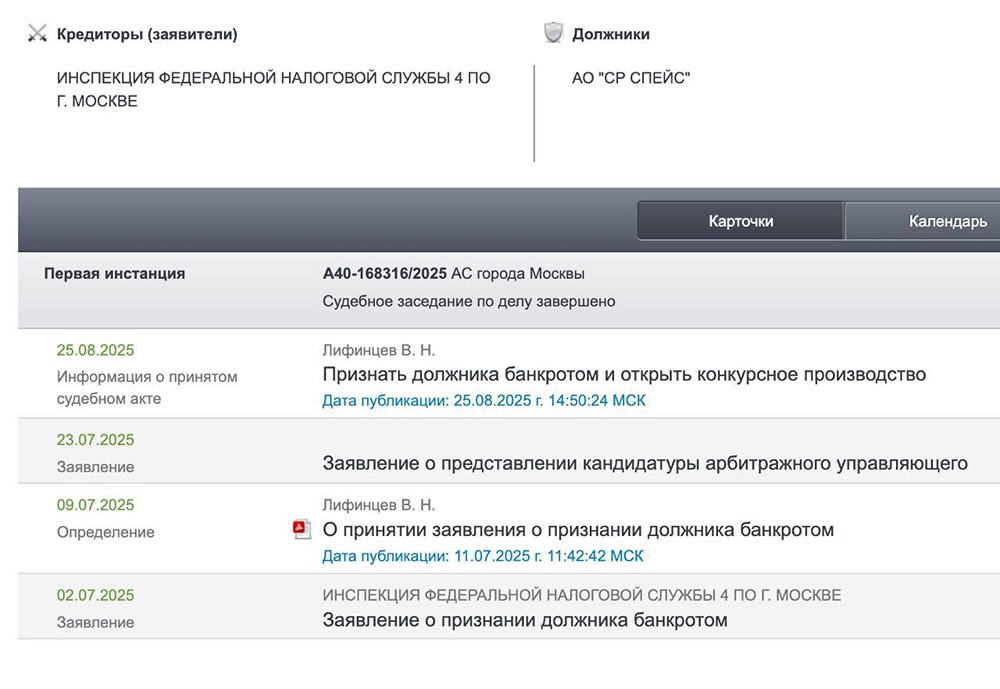Click the 25.08.2025 entry date
Image resolution: width=1000 pixels, height=689 pixels.
[x=95, y=350]
